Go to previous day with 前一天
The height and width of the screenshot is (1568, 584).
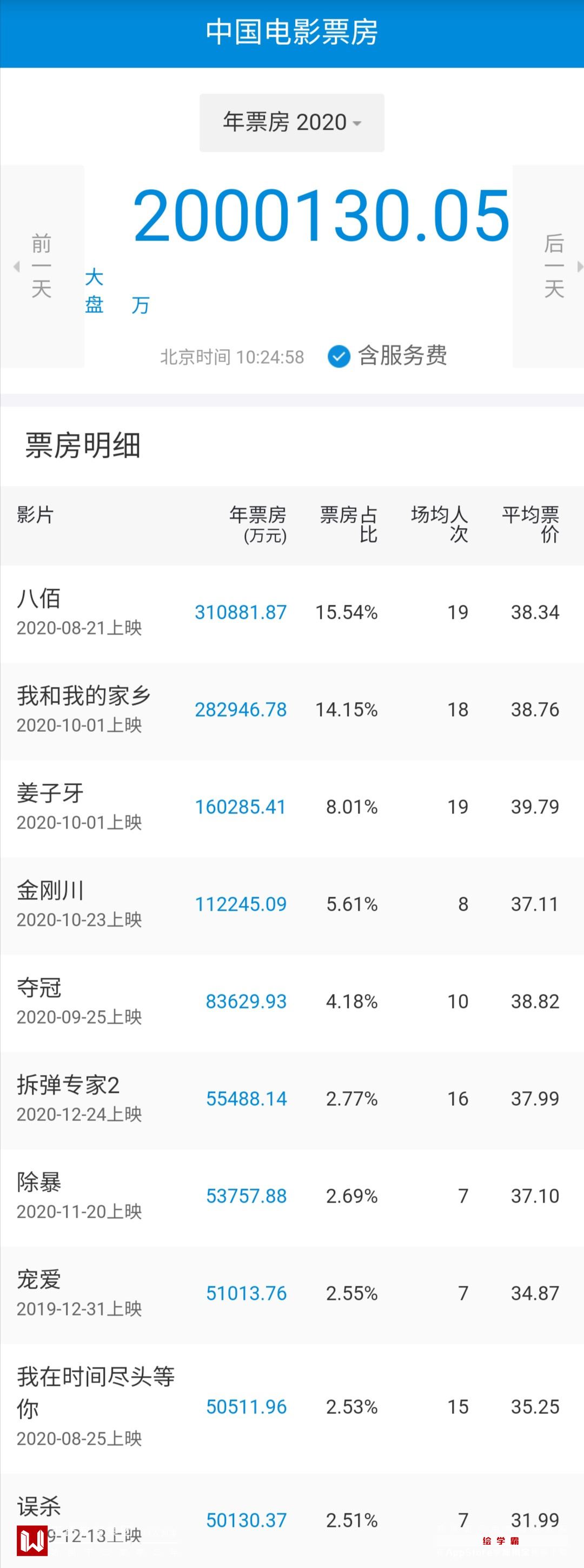click(42, 266)
